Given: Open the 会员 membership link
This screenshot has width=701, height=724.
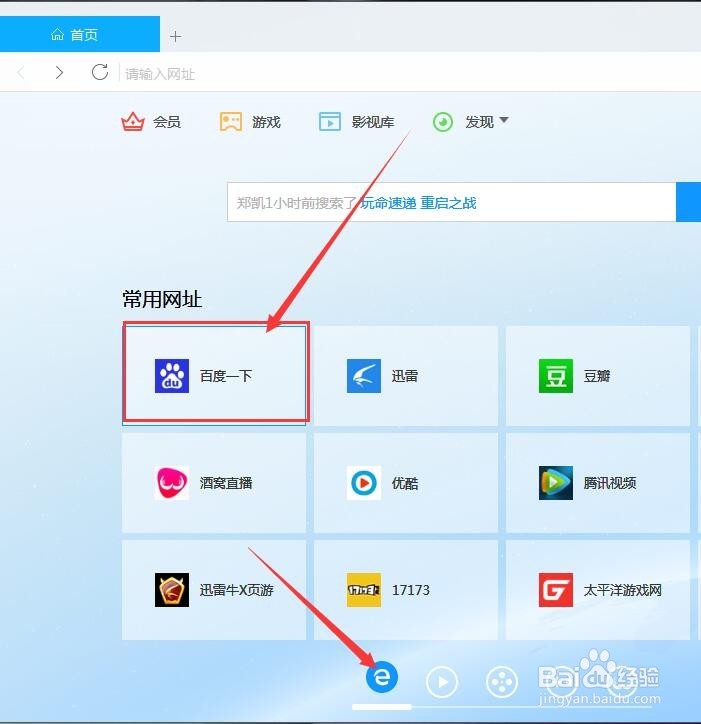Looking at the screenshot, I should [x=167, y=122].
